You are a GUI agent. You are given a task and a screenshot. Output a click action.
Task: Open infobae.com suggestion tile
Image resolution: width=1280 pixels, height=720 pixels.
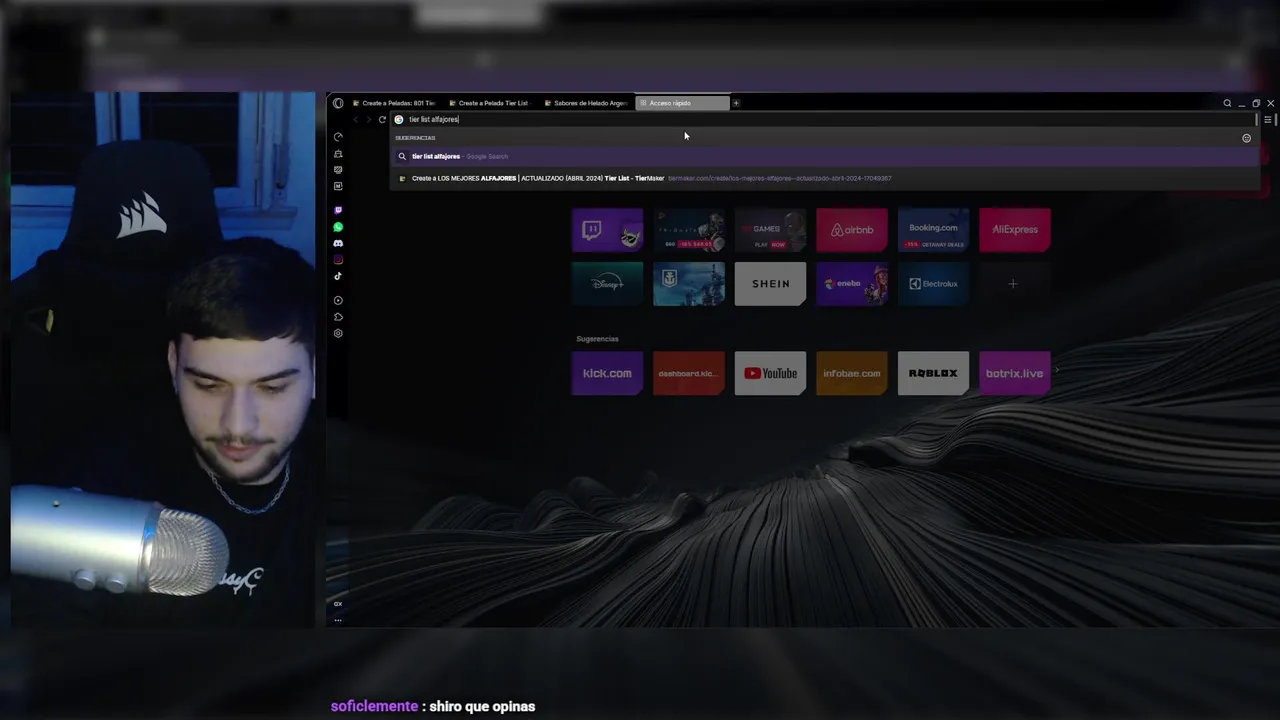coord(852,373)
